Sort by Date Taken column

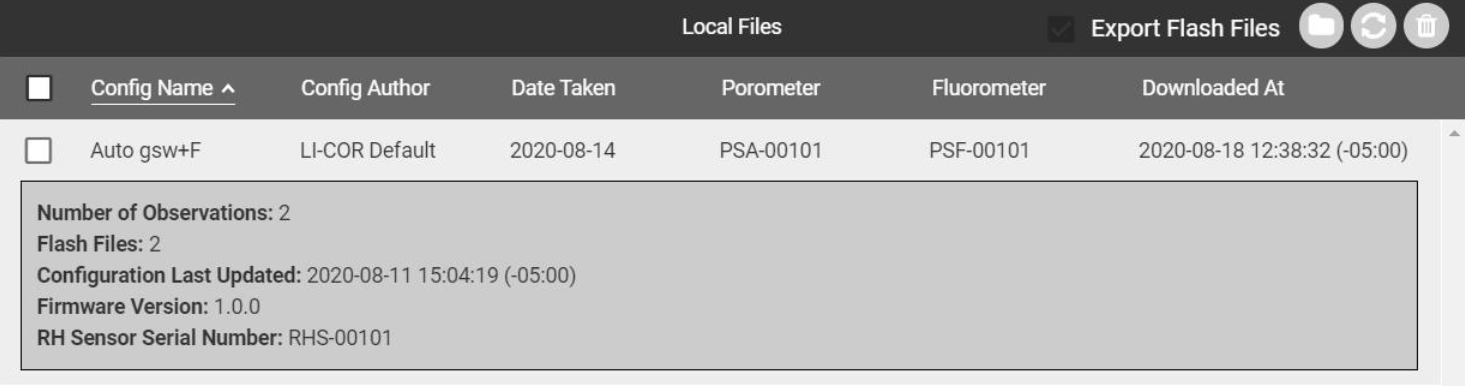click(563, 89)
